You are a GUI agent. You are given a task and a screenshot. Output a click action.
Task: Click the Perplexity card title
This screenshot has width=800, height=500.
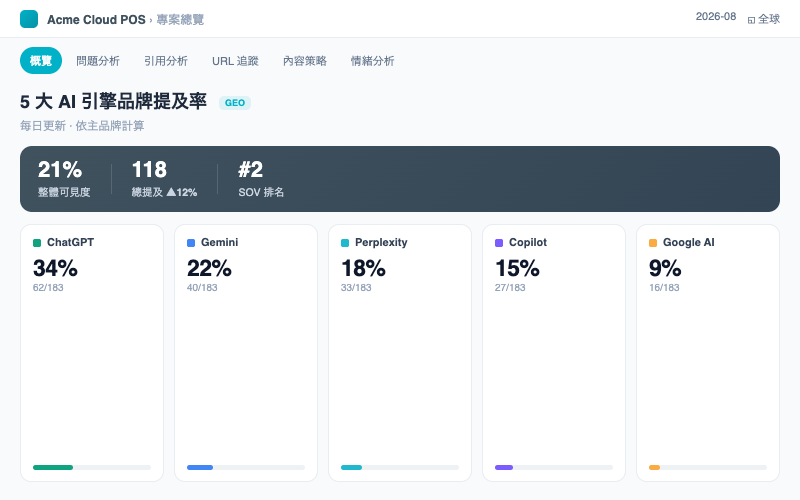click(381, 242)
